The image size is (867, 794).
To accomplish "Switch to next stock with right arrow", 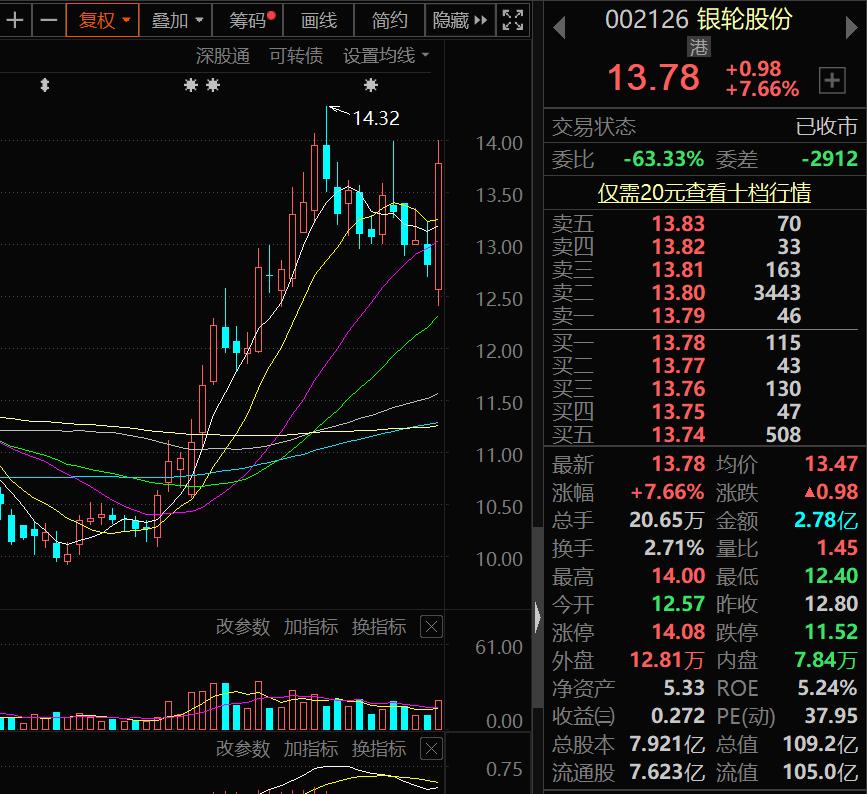I will pos(849,28).
